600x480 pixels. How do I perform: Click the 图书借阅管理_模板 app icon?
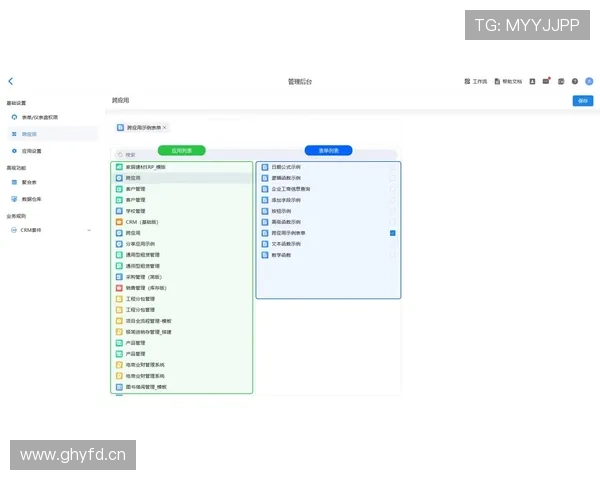(119, 387)
